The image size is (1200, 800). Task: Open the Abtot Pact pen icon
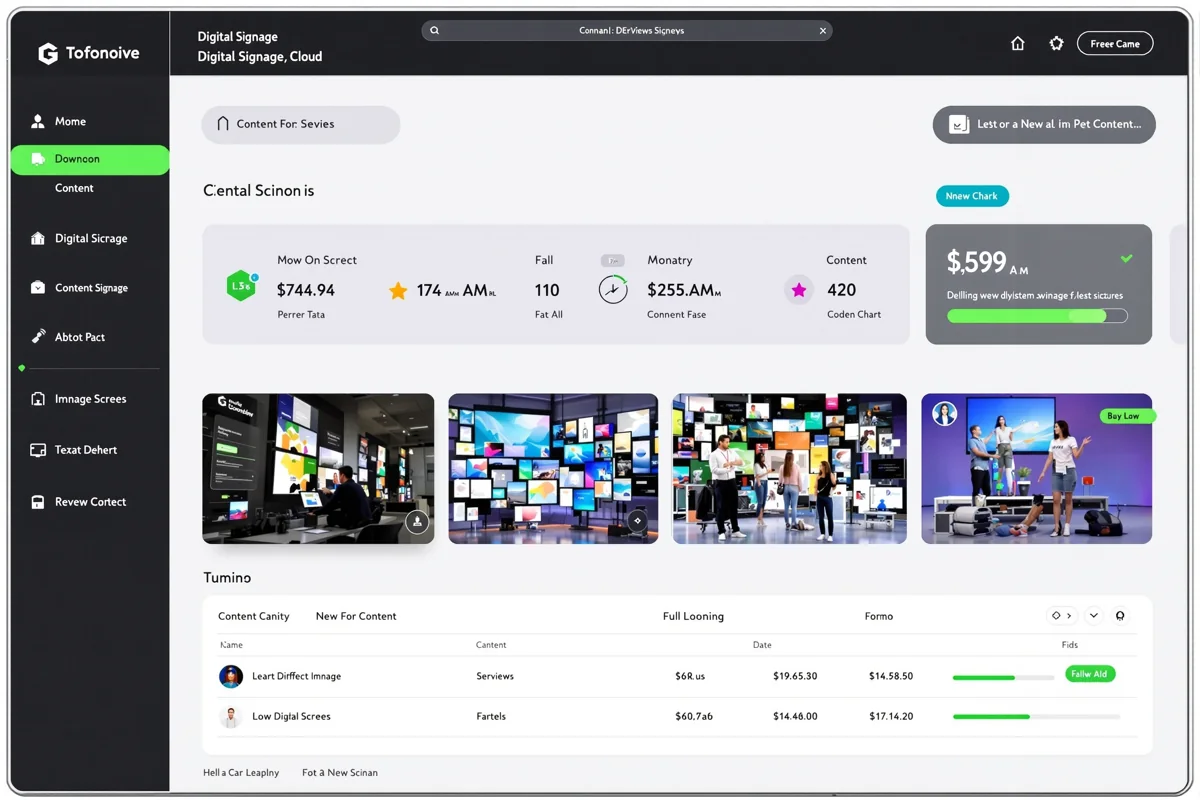coord(38,337)
